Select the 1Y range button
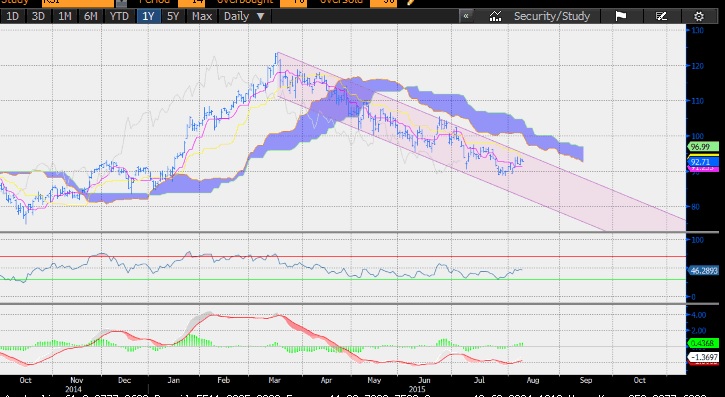This screenshot has height=397, width=725. point(148,16)
